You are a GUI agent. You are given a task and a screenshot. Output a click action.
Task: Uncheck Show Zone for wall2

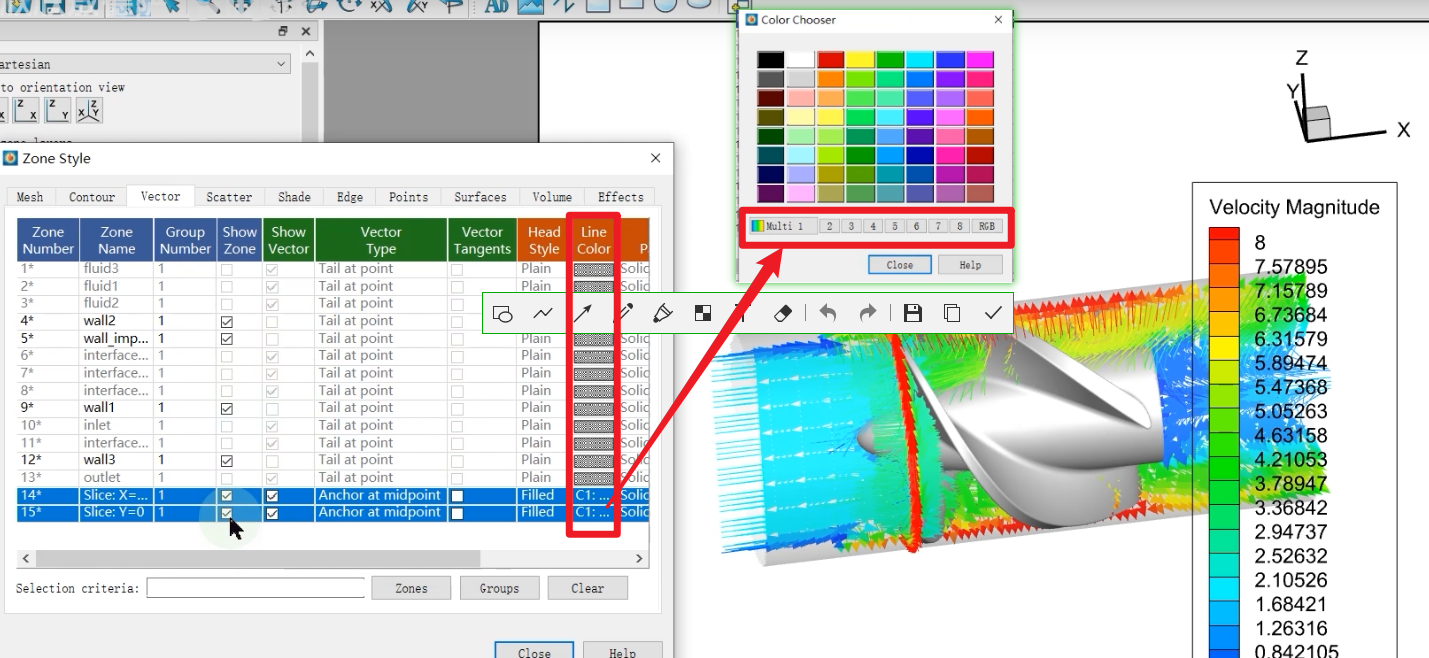(227, 322)
